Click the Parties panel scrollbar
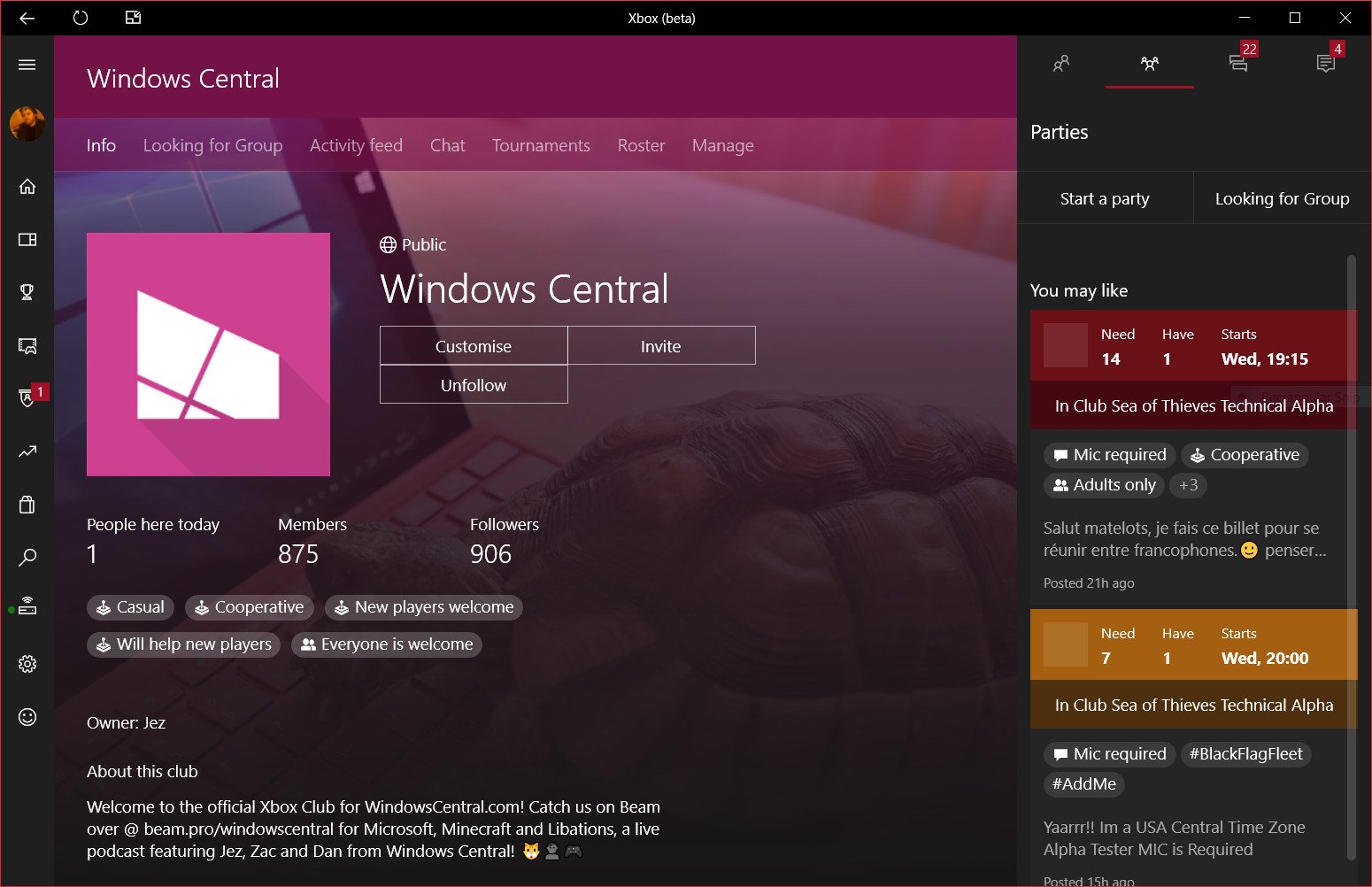Screen dimensions: 1372x887 [1352, 558]
